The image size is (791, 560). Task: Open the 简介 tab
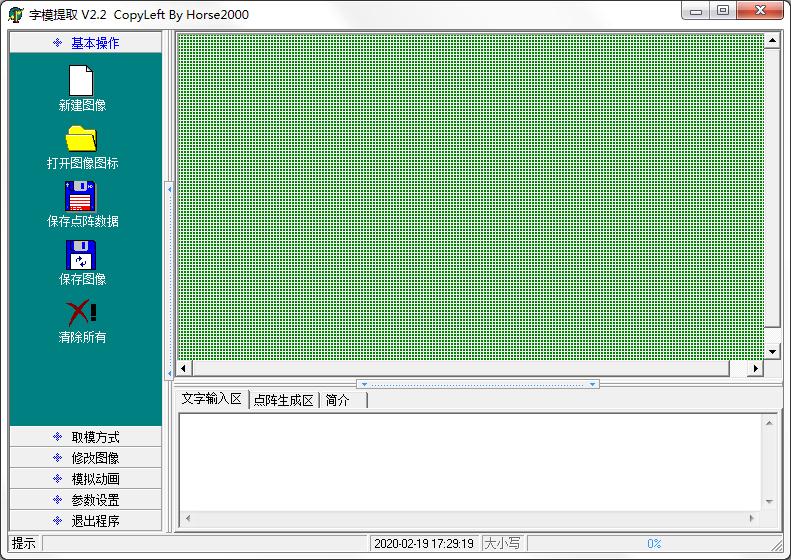pyautogui.click(x=339, y=400)
